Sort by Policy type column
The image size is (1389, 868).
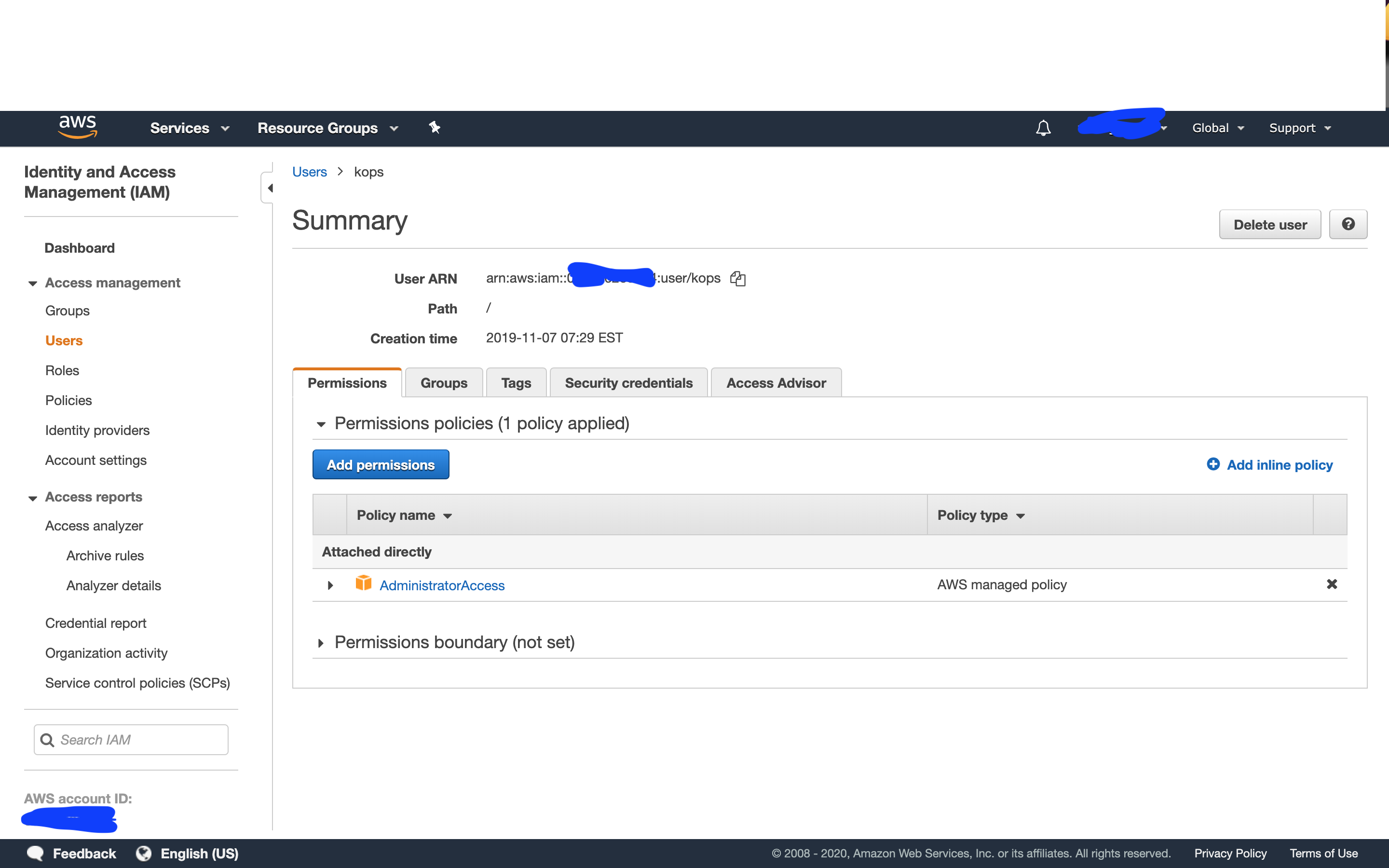click(x=981, y=515)
